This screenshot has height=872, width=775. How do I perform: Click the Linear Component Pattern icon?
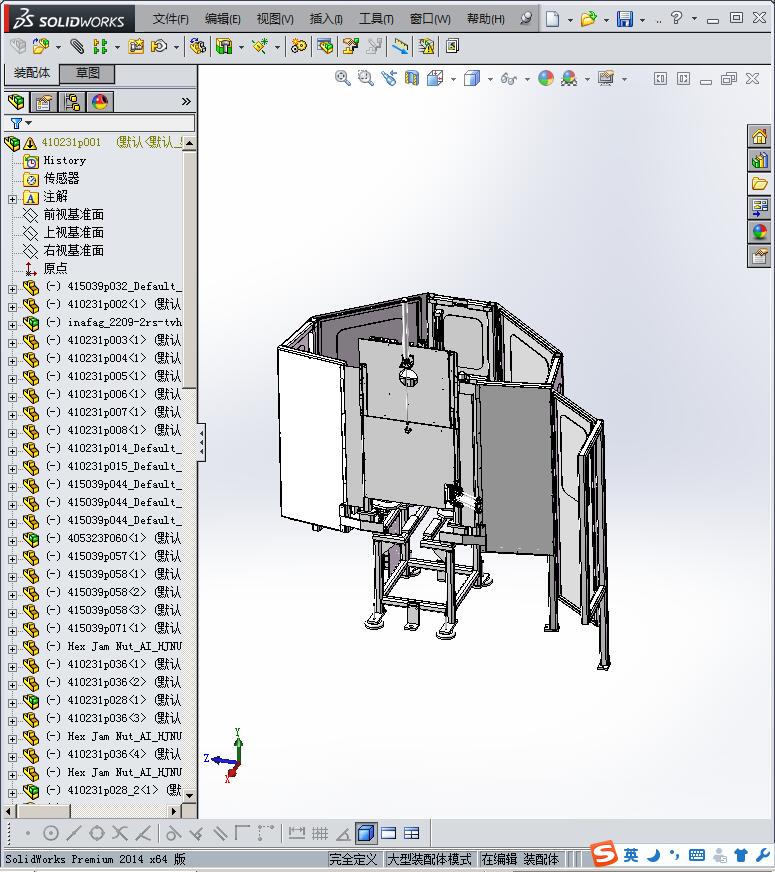pos(100,46)
